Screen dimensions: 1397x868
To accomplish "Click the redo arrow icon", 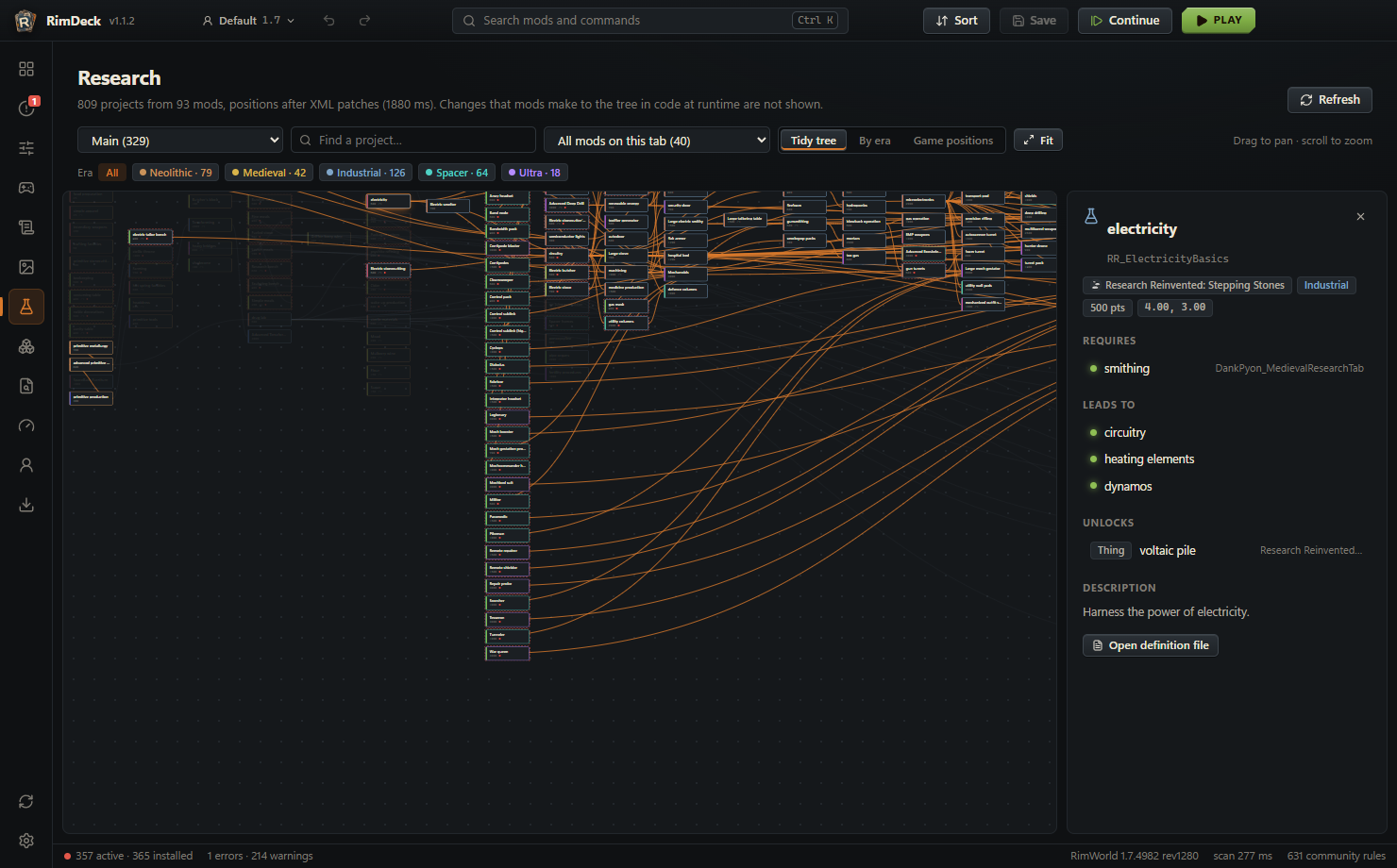I will coord(364,21).
